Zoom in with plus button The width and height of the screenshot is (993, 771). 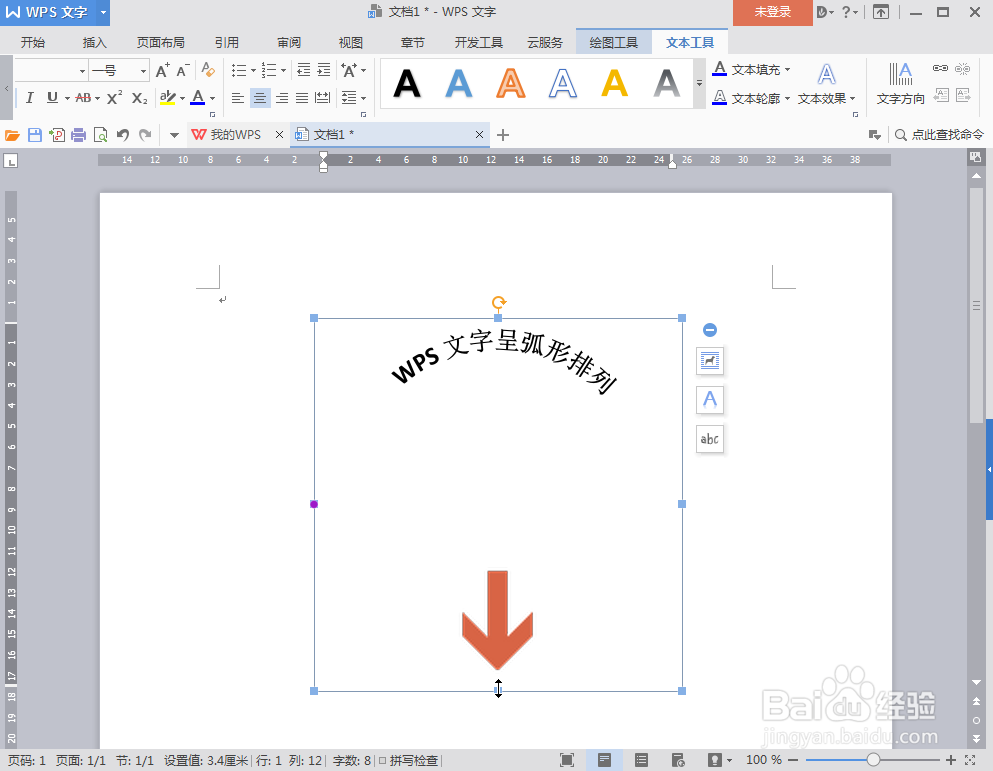[x=951, y=760]
